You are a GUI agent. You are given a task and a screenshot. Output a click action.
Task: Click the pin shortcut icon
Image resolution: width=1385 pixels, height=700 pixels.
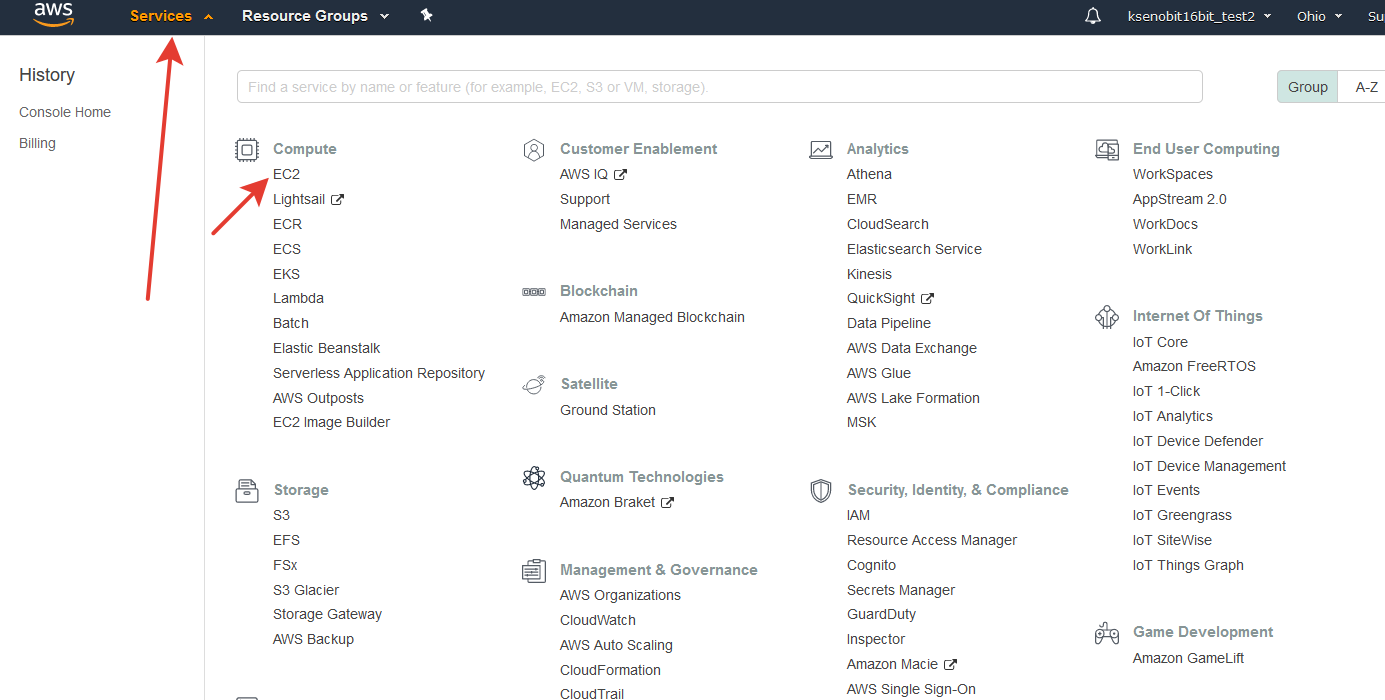(426, 16)
